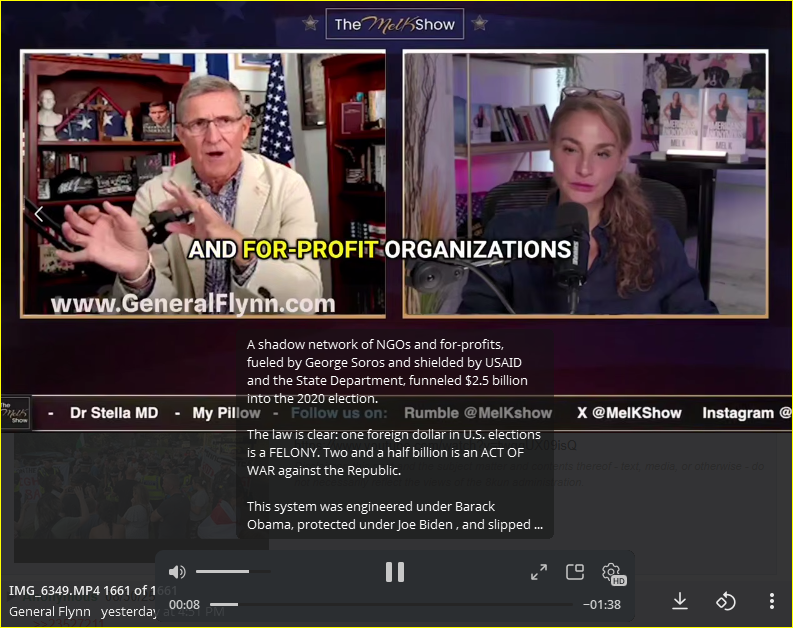Screen dimensions: 793x628
Task: Click the caption paragraph about Barack Obama
Action: [x=394, y=515]
